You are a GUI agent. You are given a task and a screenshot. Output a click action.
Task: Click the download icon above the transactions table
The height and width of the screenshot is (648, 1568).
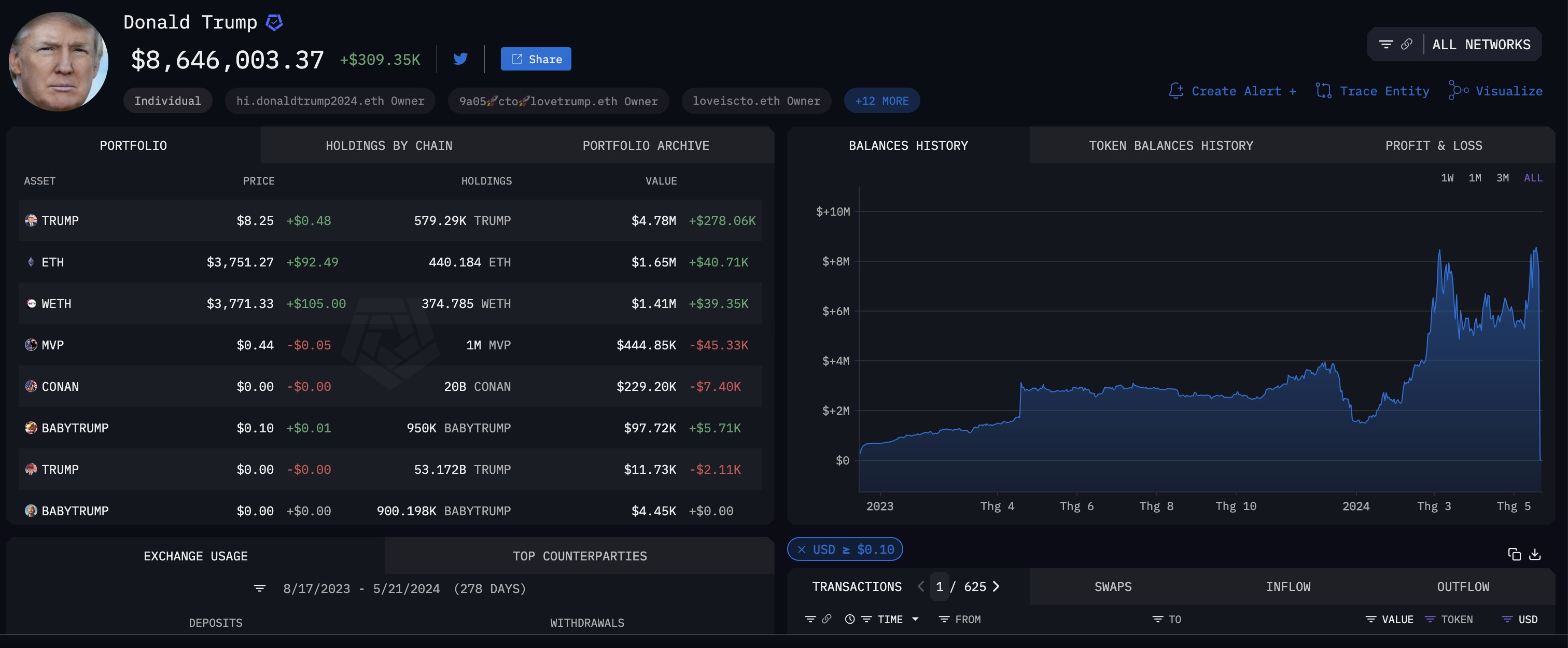(x=1535, y=554)
